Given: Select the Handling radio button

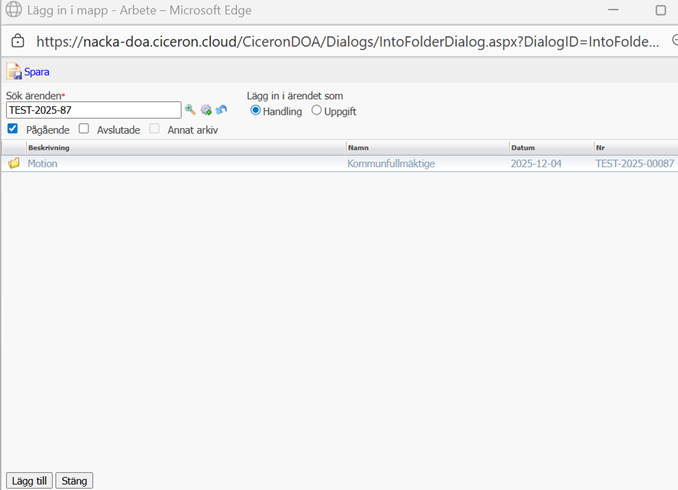Looking at the screenshot, I should [x=256, y=110].
